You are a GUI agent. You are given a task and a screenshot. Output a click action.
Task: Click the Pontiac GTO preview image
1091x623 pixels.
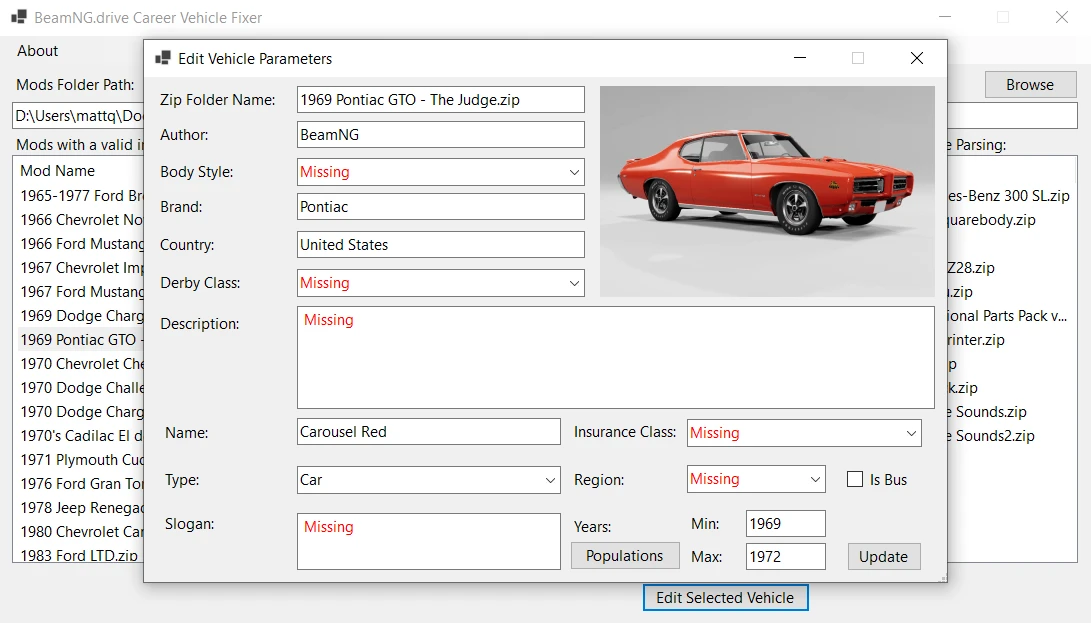coord(766,191)
